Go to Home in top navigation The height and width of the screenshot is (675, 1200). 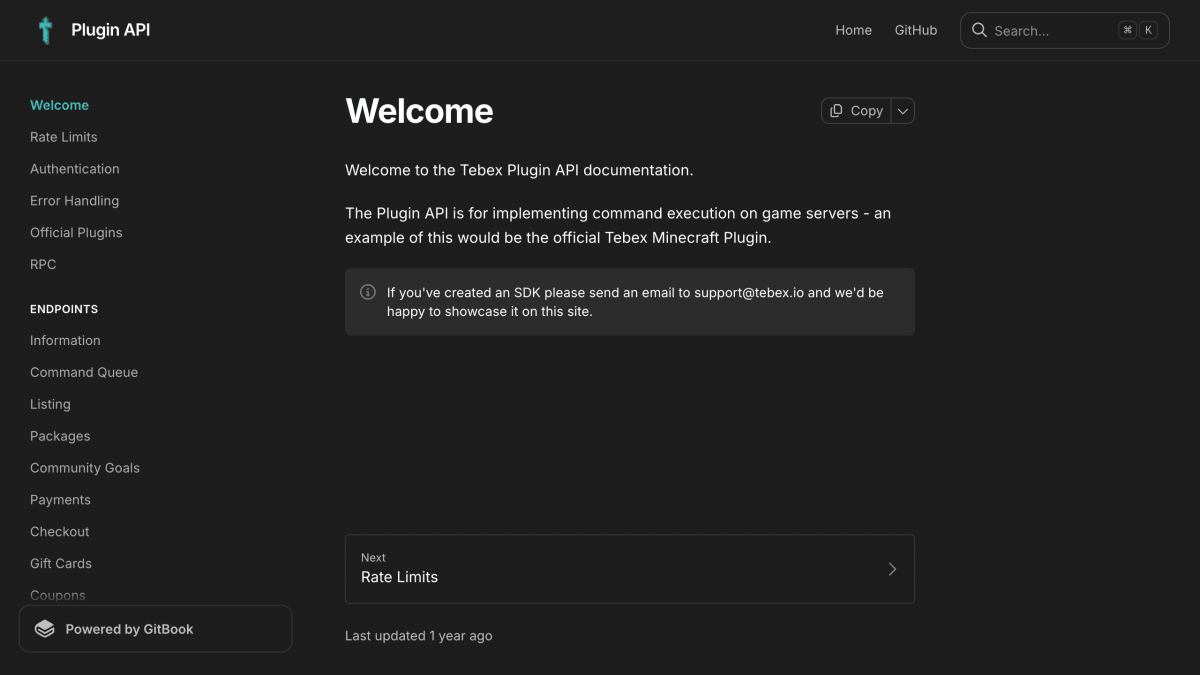click(854, 30)
